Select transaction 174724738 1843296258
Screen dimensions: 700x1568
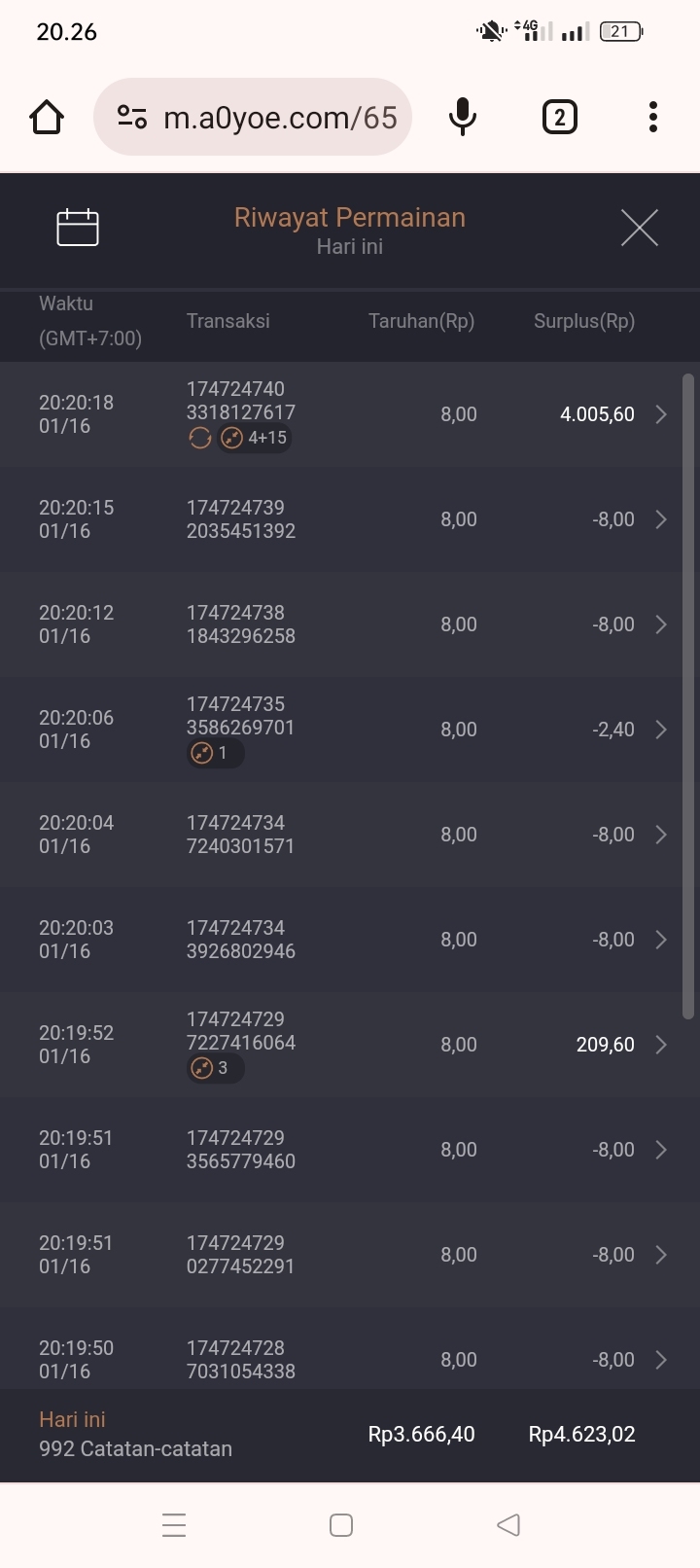click(x=241, y=624)
